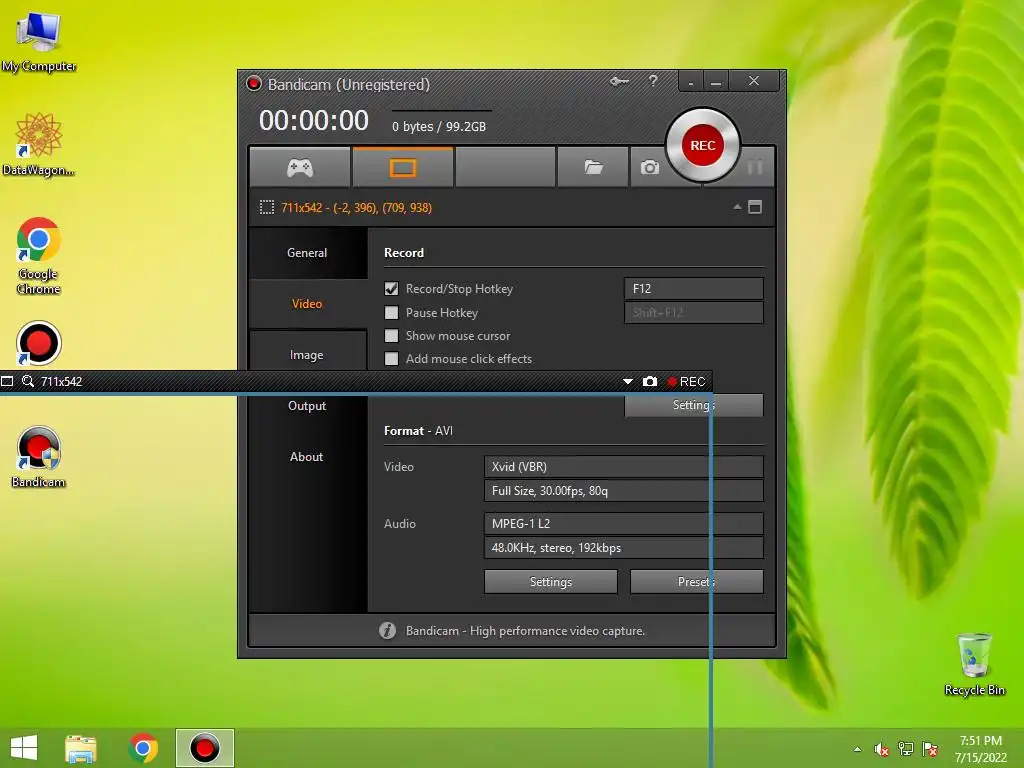Open File Explorer from taskbar
The width and height of the screenshot is (1024, 768).
tap(81, 748)
